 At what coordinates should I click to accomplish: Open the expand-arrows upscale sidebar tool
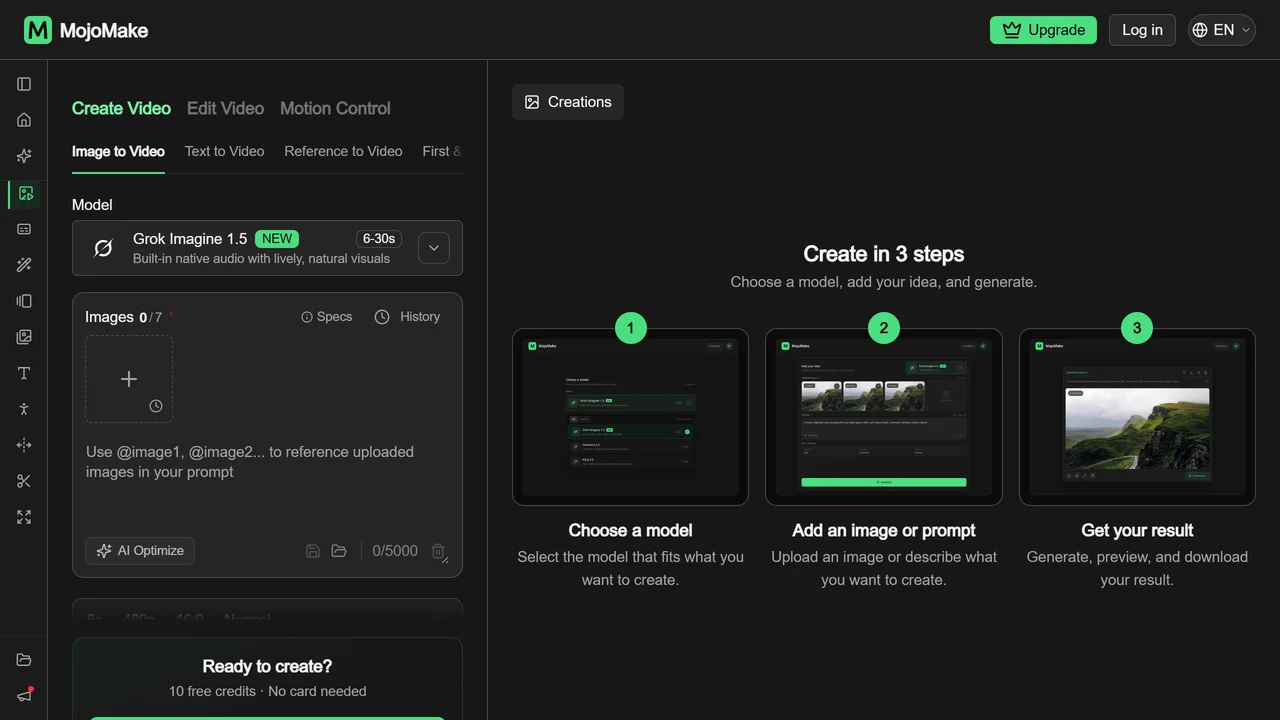pyautogui.click(x=24, y=517)
